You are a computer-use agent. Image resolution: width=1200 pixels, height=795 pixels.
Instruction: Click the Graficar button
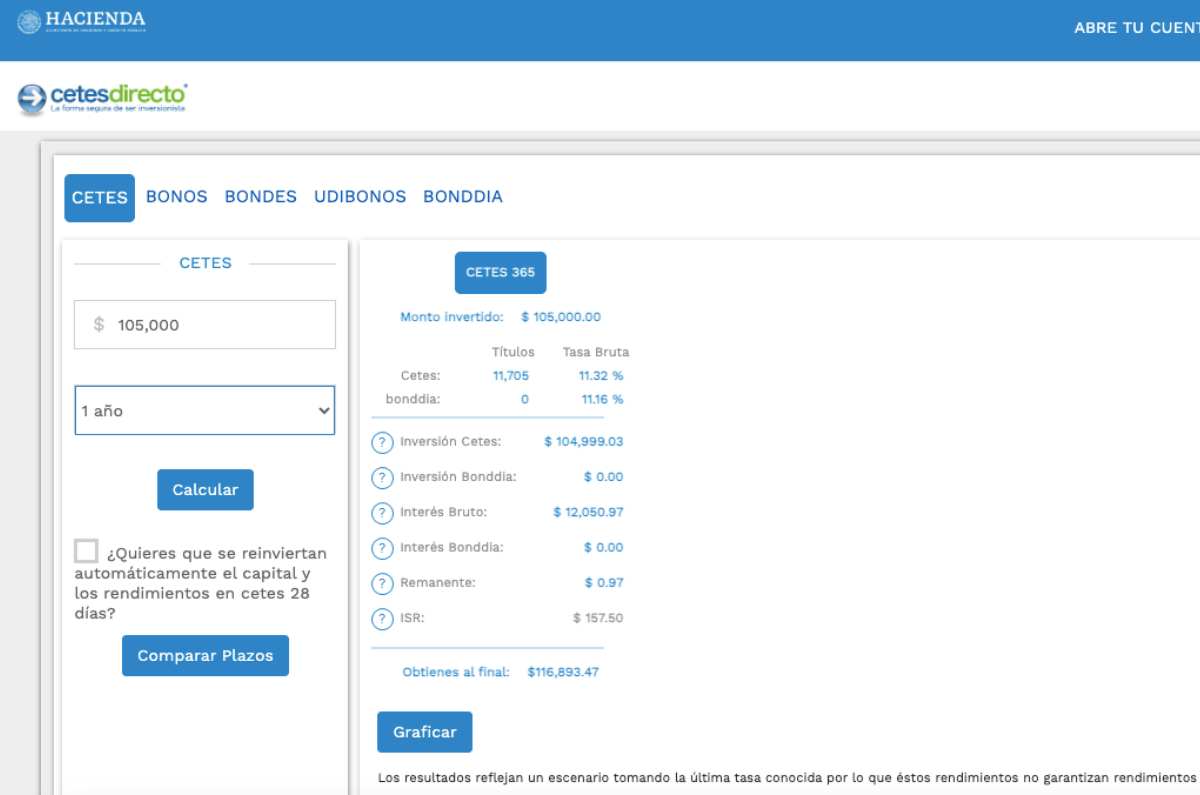425,732
